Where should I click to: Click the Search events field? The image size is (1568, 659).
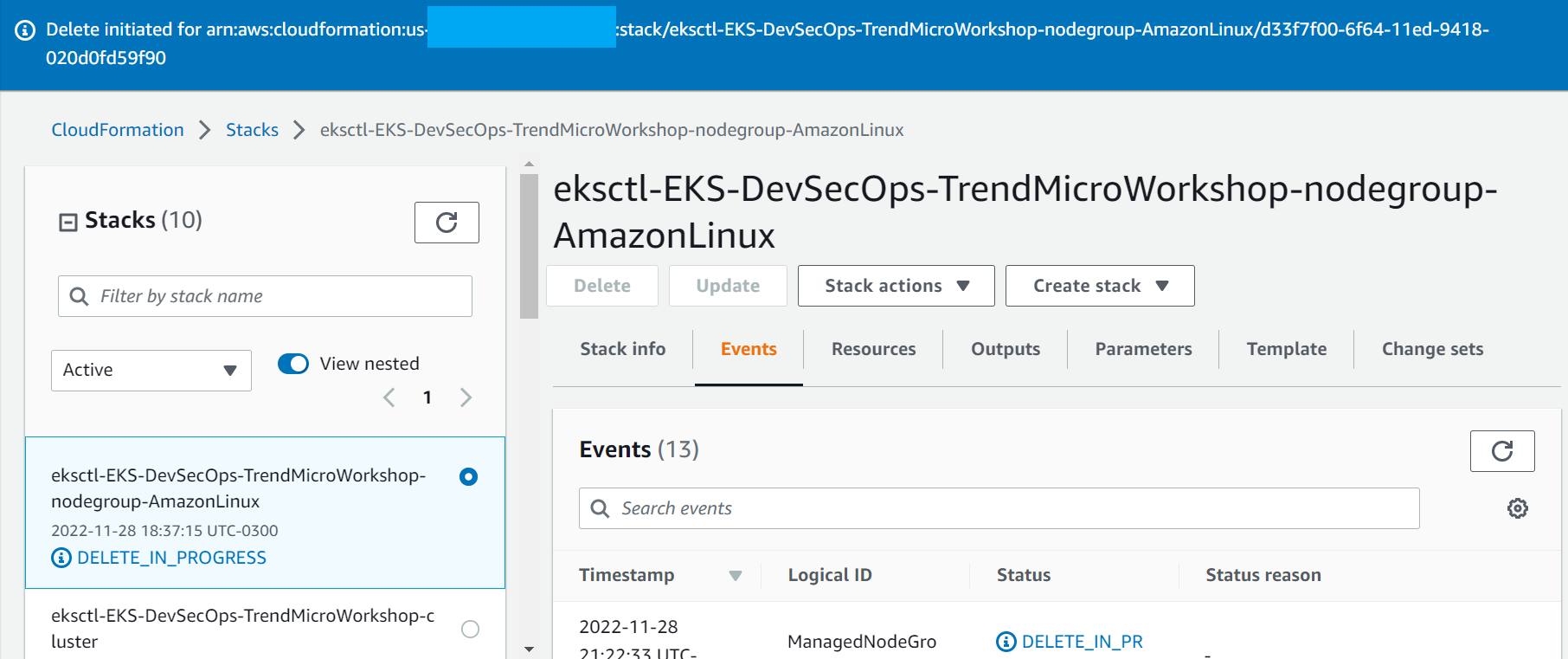point(999,508)
